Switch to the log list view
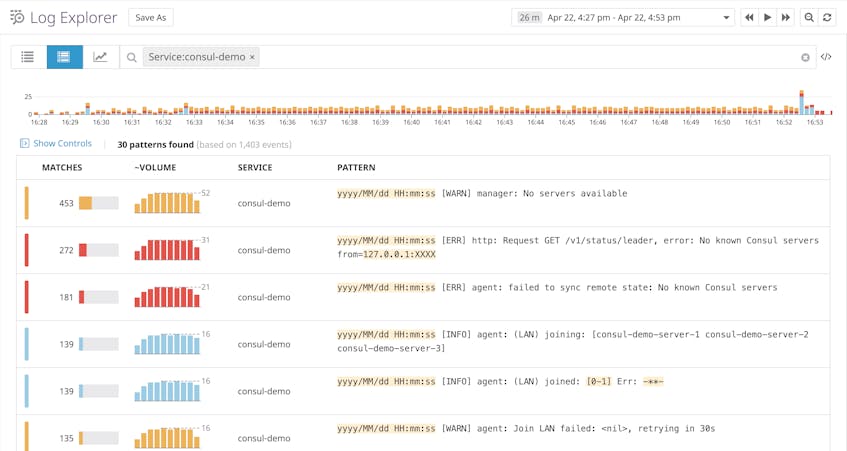 click(x=28, y=57)
